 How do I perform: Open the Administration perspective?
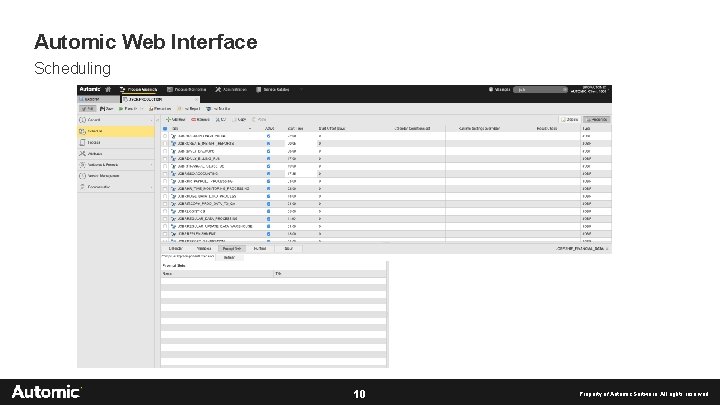[231, 90]
